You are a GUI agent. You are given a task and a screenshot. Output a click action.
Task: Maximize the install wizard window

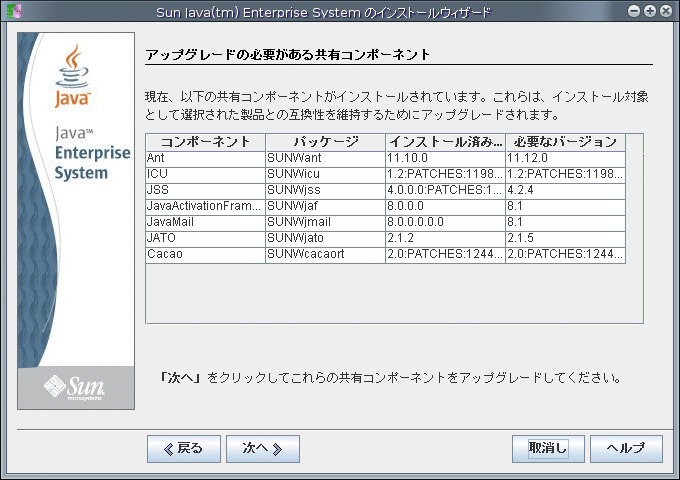[x=650, y=11]
